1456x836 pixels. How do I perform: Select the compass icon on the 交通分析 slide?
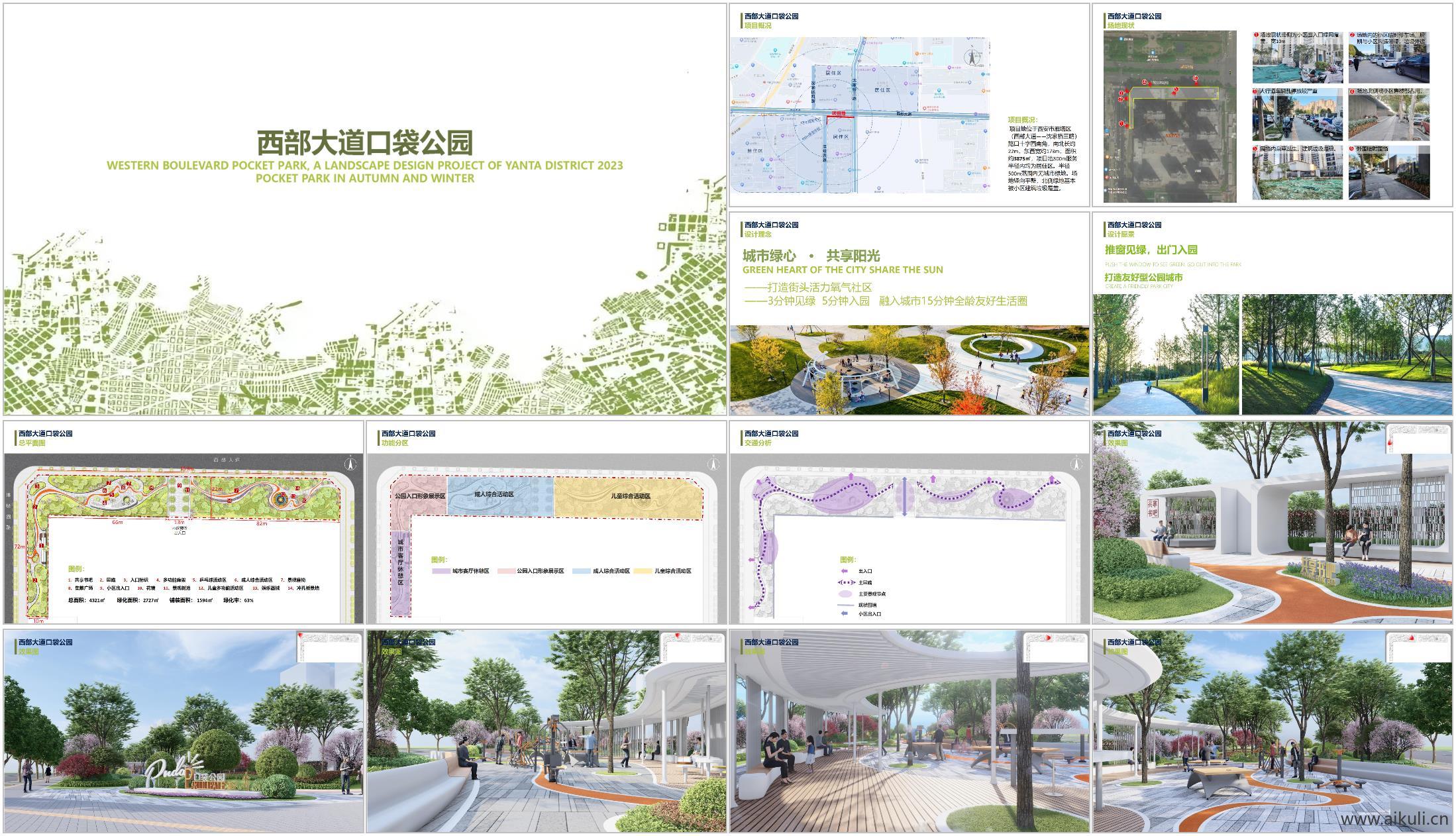point(1077,464)
